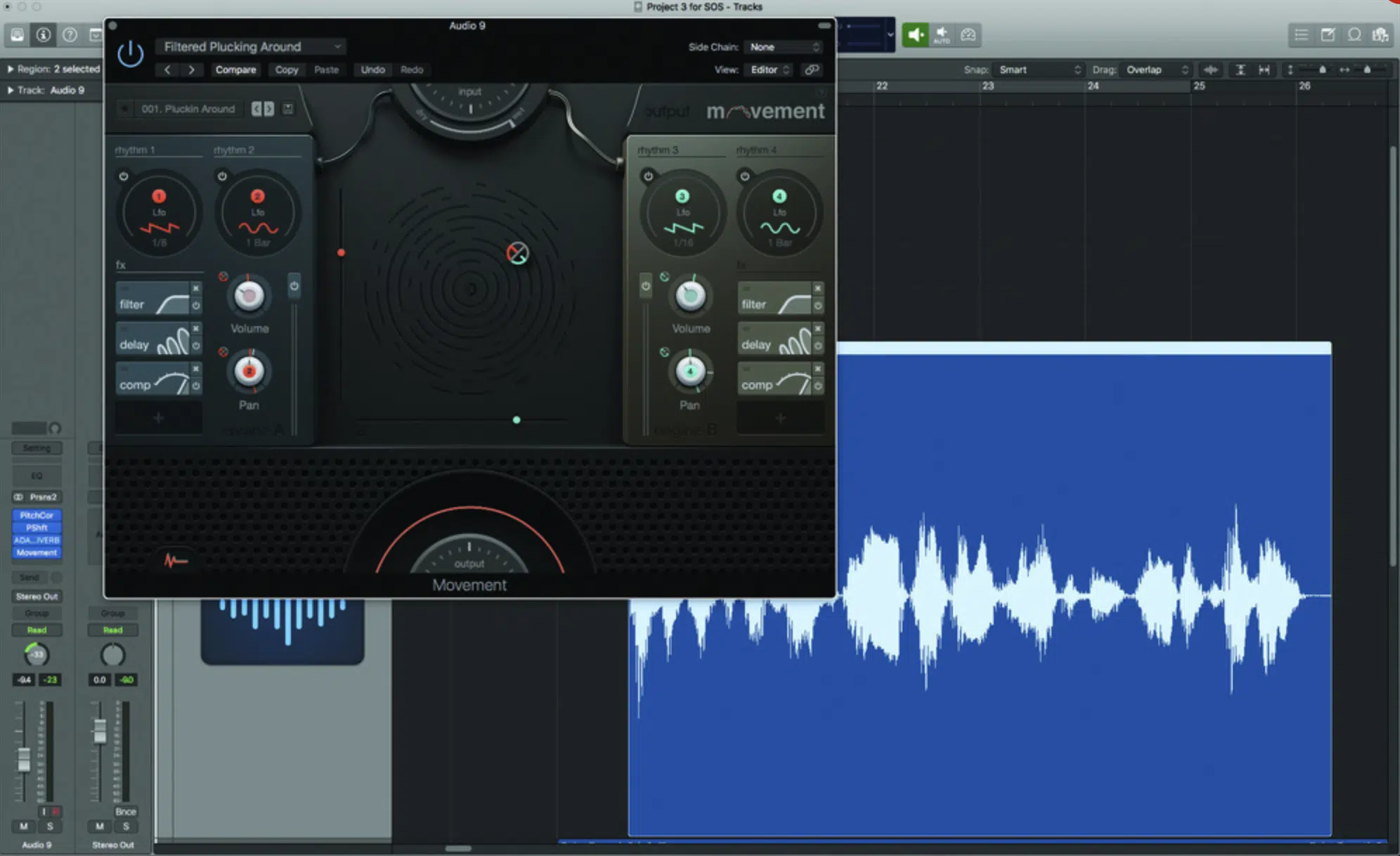1400x856 pixels.
Task: Go to previous plugin setting arrow
Action: coord(167,70)
